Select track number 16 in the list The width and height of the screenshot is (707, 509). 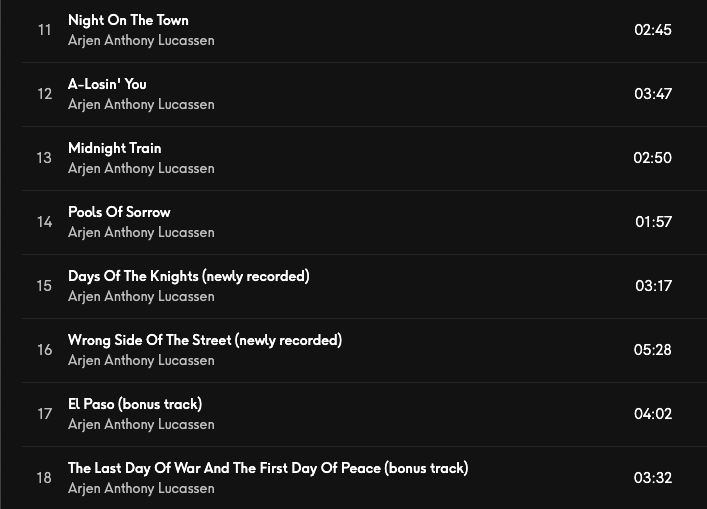click(x=44, y=350)
